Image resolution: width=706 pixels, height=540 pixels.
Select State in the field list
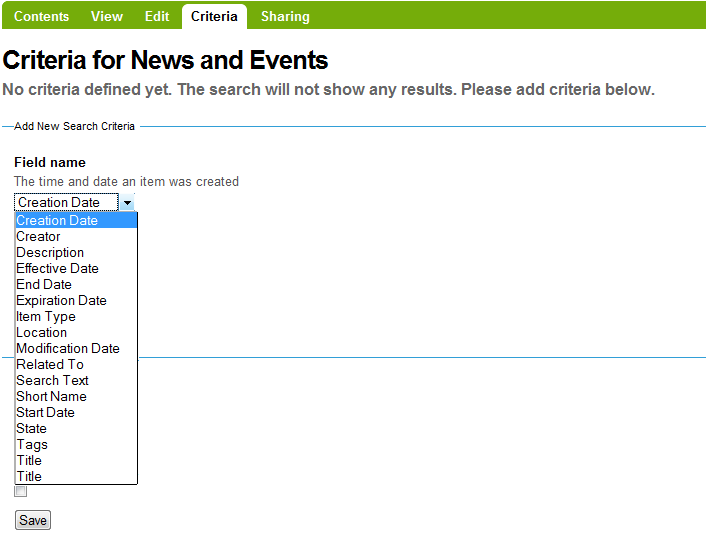click(31, 429)
